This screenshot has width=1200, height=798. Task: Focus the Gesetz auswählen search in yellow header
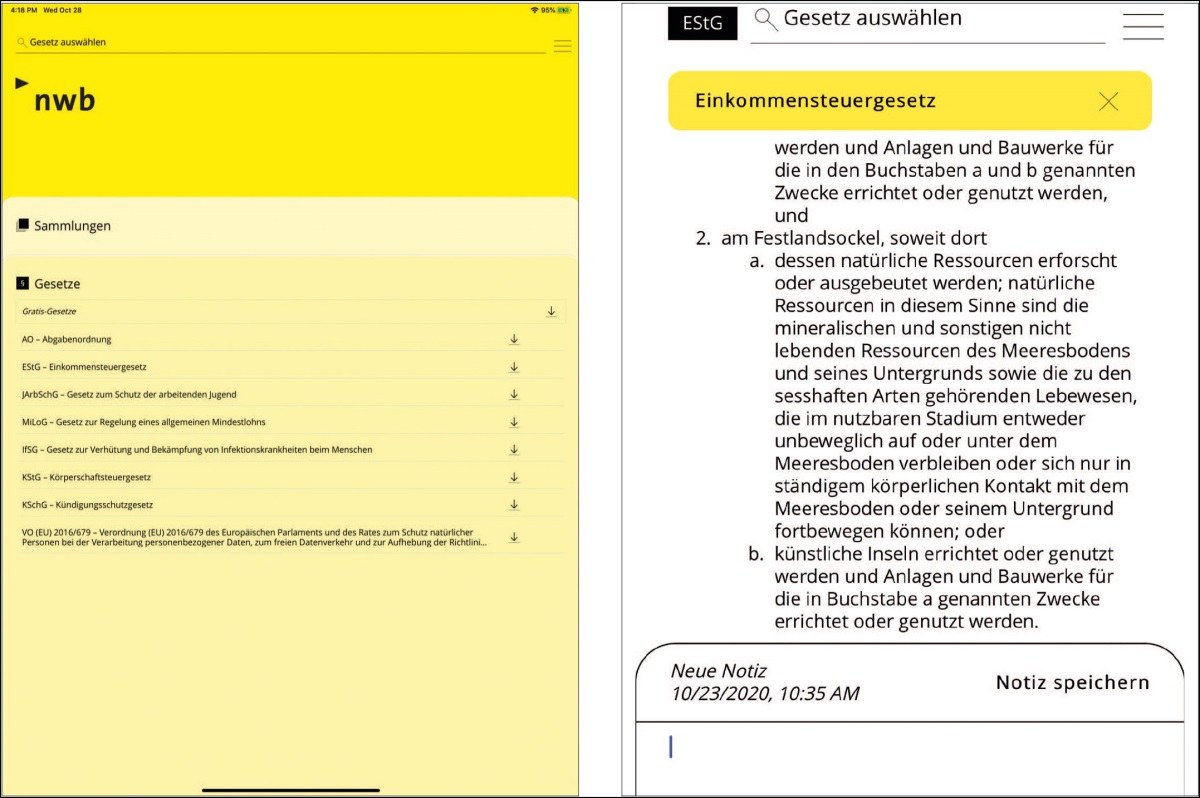pos(280,43)
